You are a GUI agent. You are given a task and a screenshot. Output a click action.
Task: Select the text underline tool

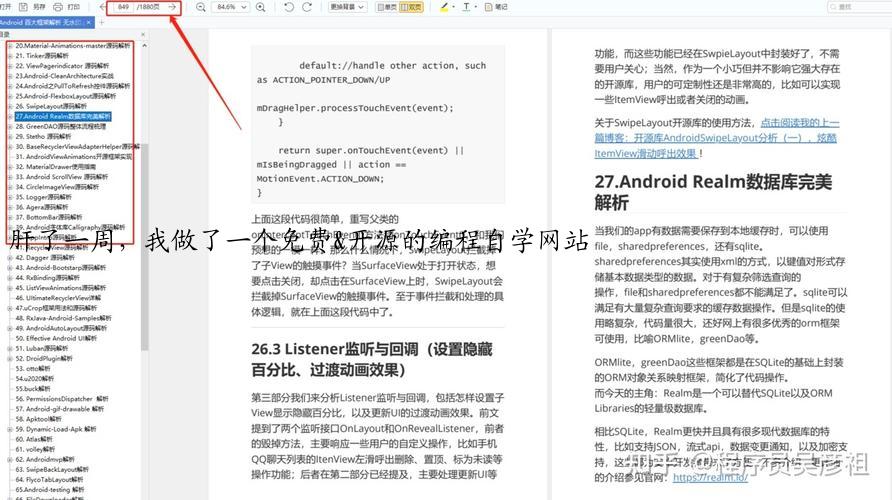466,7
